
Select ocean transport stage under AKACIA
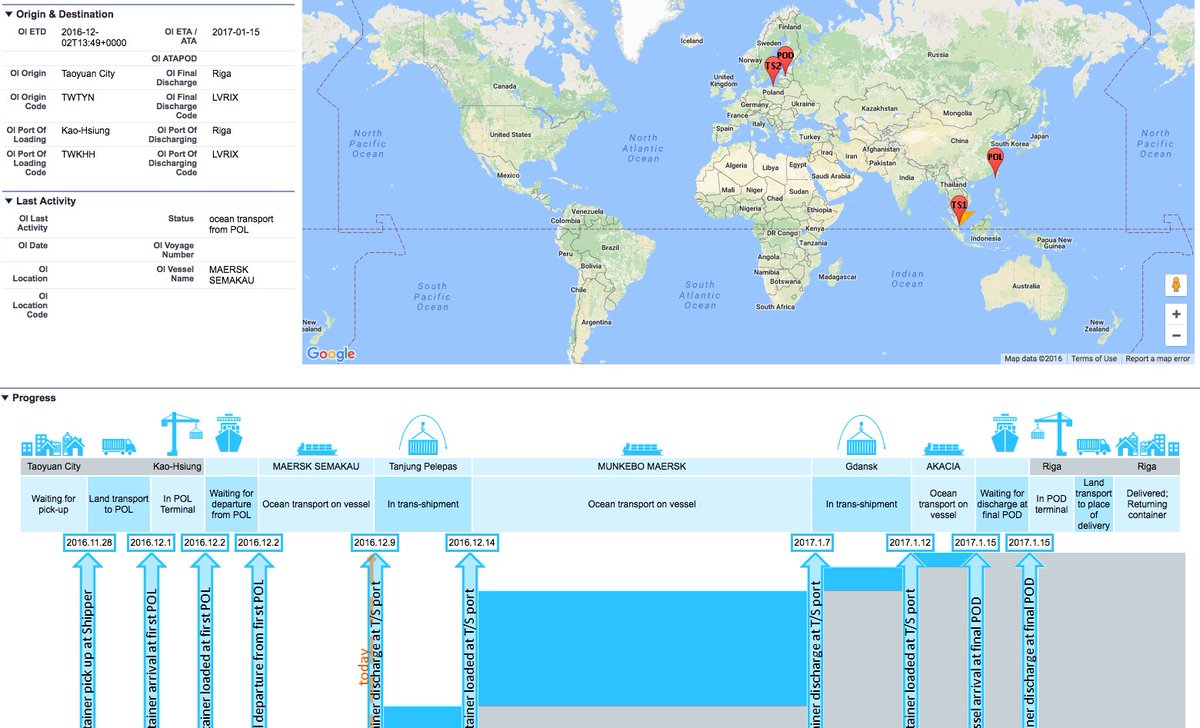(943, 503)
